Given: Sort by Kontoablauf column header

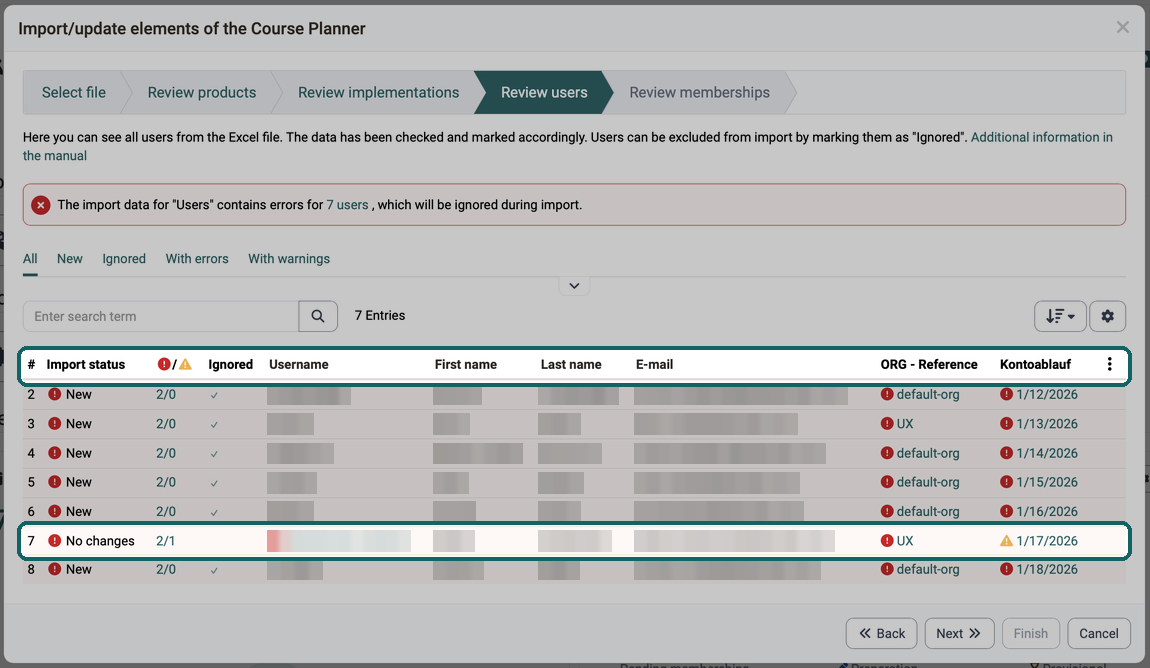Looking at the screenshot, I should [x=1035, y=364].
